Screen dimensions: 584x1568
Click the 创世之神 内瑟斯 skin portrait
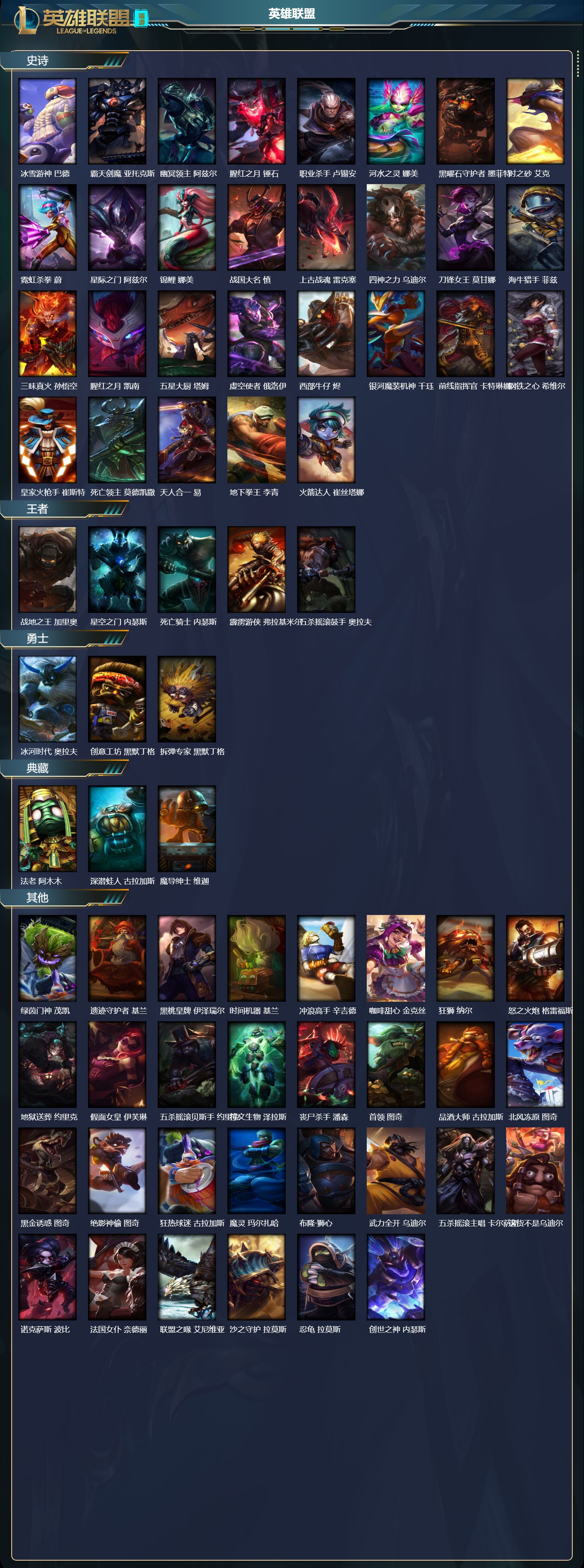pyautogui.click(x=396, y=1277)
